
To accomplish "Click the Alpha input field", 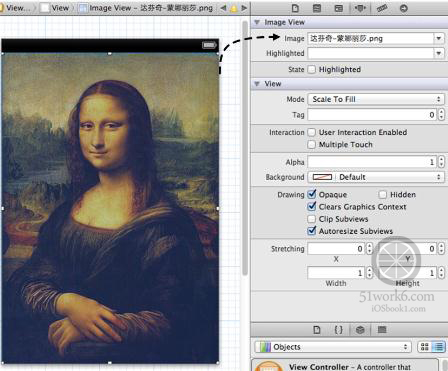I will pyautogui.click(x=373, y=162).
